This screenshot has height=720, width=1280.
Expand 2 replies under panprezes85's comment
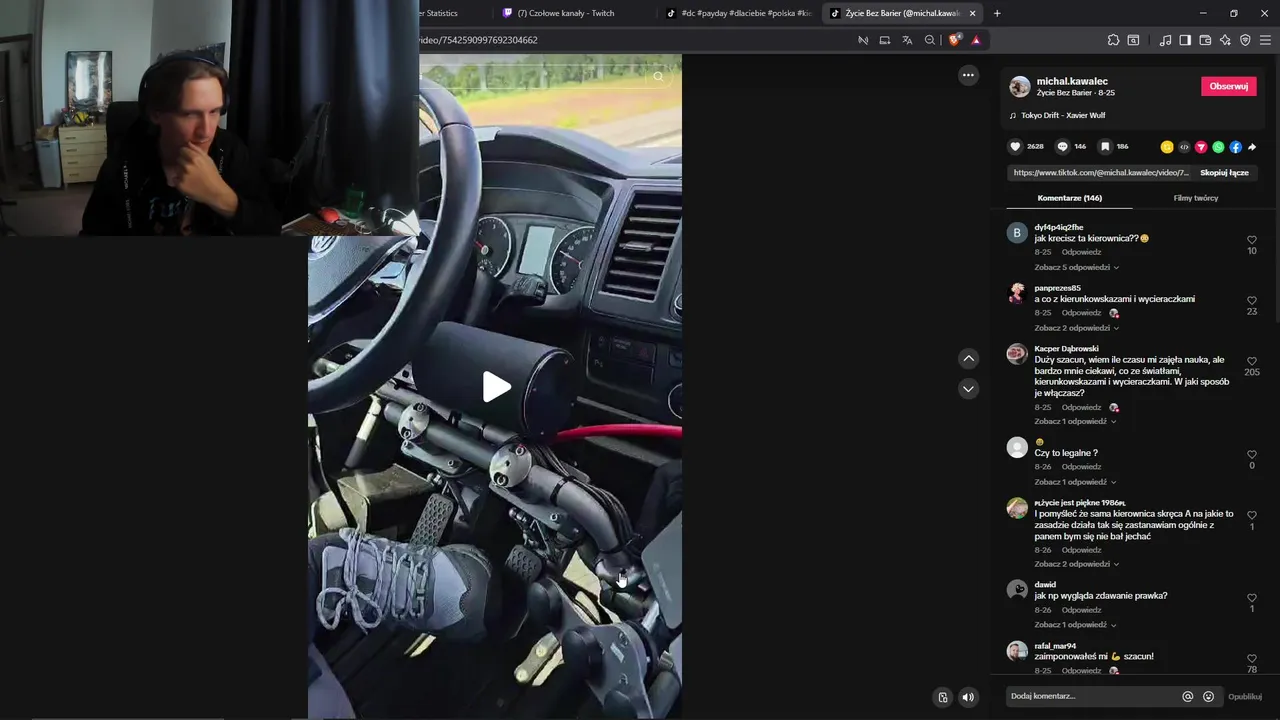tap(1076, 328)
